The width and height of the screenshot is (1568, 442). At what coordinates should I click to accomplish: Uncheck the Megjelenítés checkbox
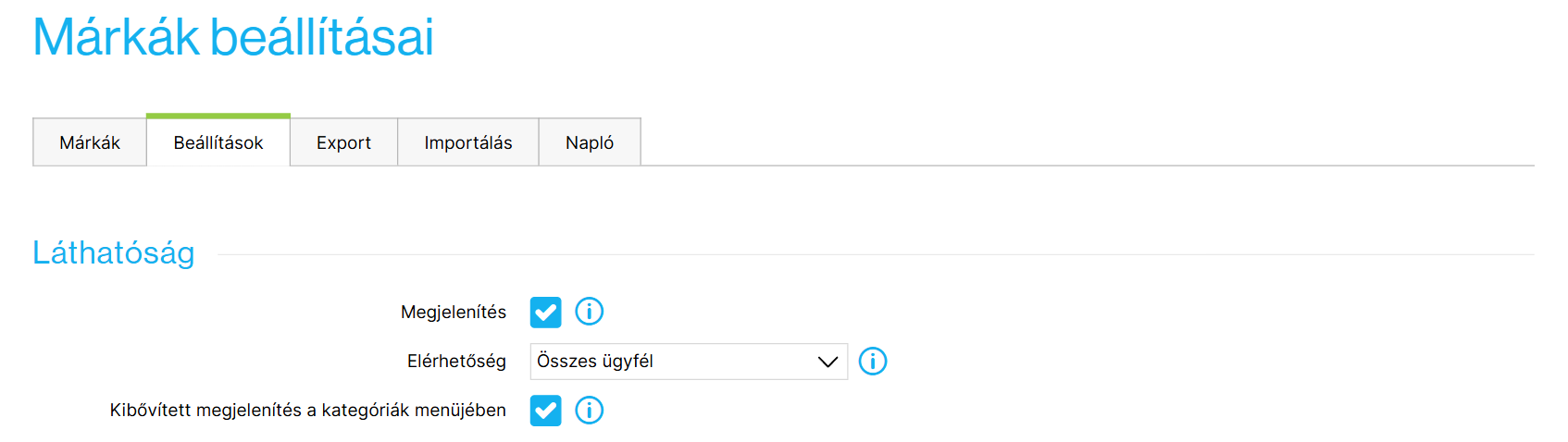(545, 313)
